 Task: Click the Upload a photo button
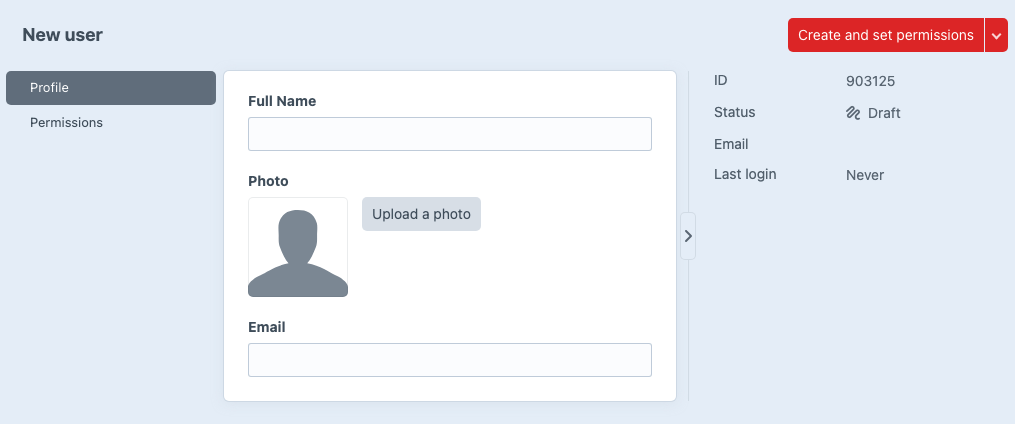[x=421, y=214]
